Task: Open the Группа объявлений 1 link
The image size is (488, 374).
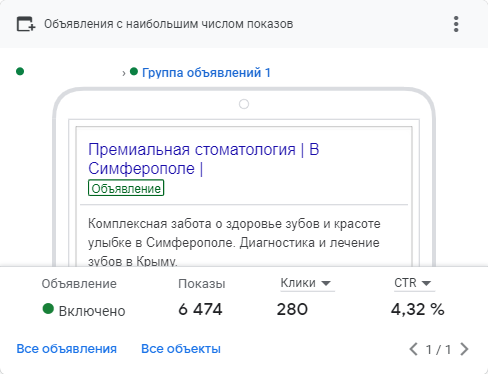Action: point(206,73)
